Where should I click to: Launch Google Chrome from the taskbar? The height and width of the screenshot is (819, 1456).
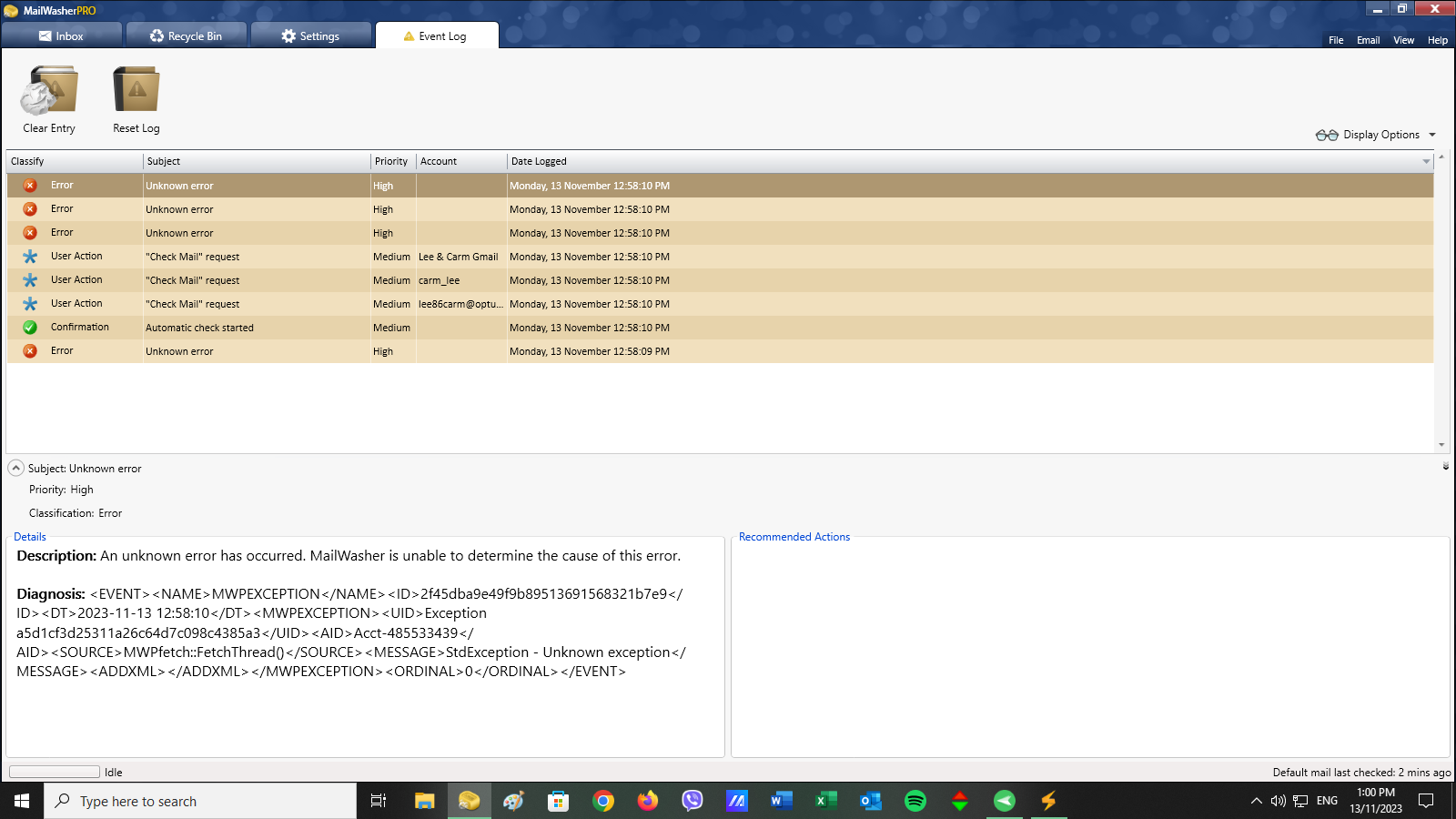[602, 801]
